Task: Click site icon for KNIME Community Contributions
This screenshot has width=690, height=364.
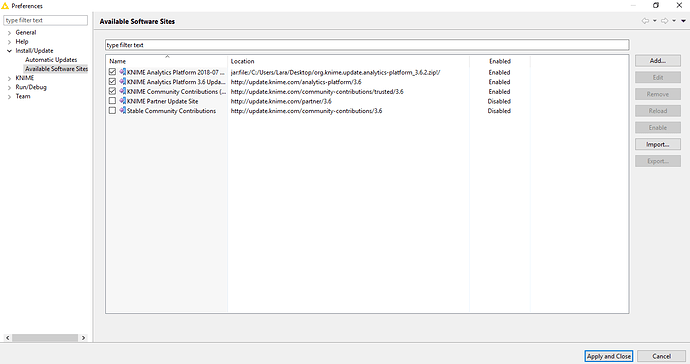Action: tap(122, 91)
